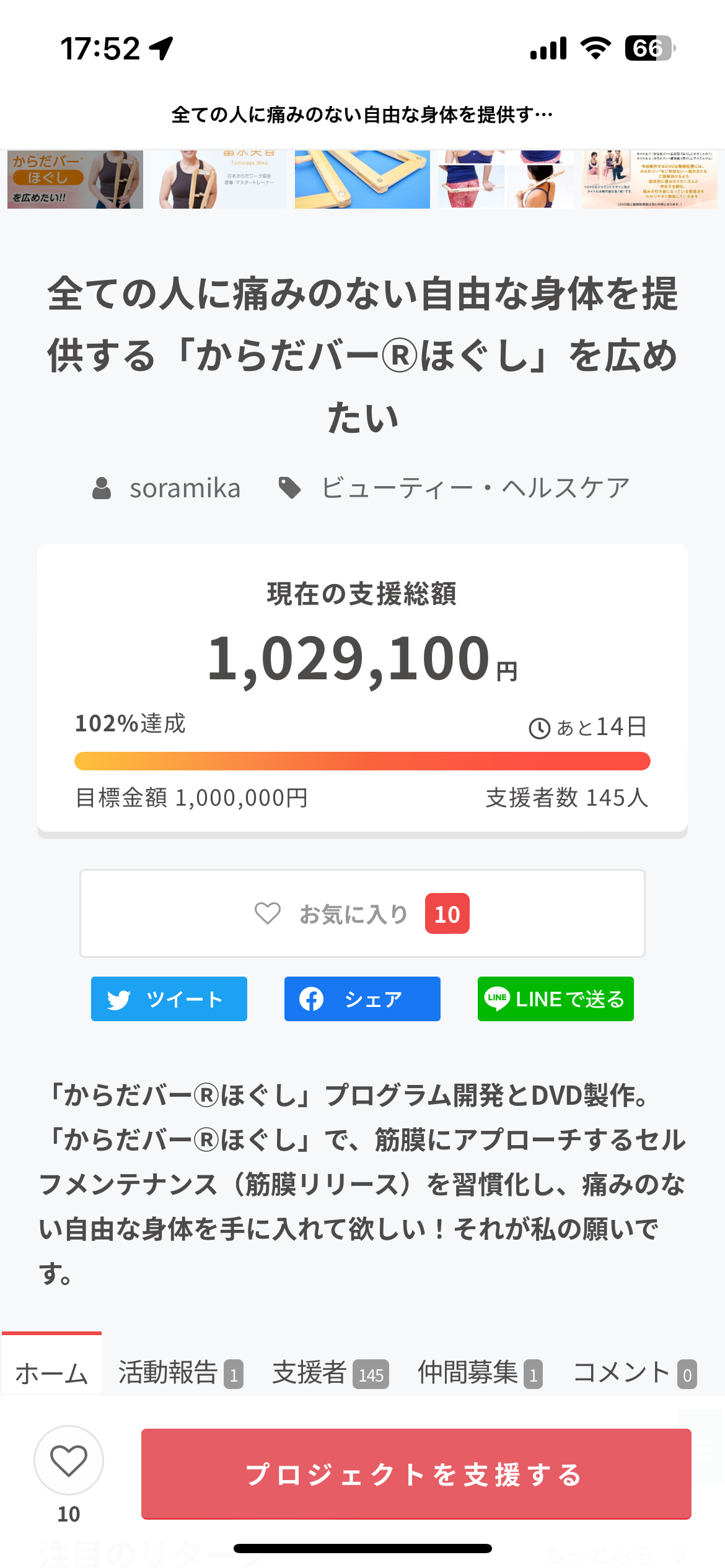
Task: Open the 活動報告 tab
Action: 180,1373
